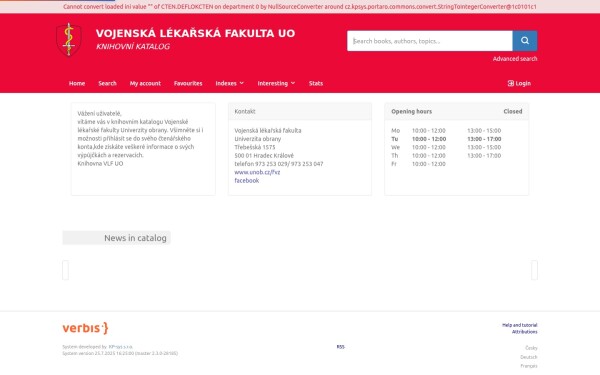Screen dimensions: 600x375
Task: Click carousel previous arrow
Action: click(65, 270)
